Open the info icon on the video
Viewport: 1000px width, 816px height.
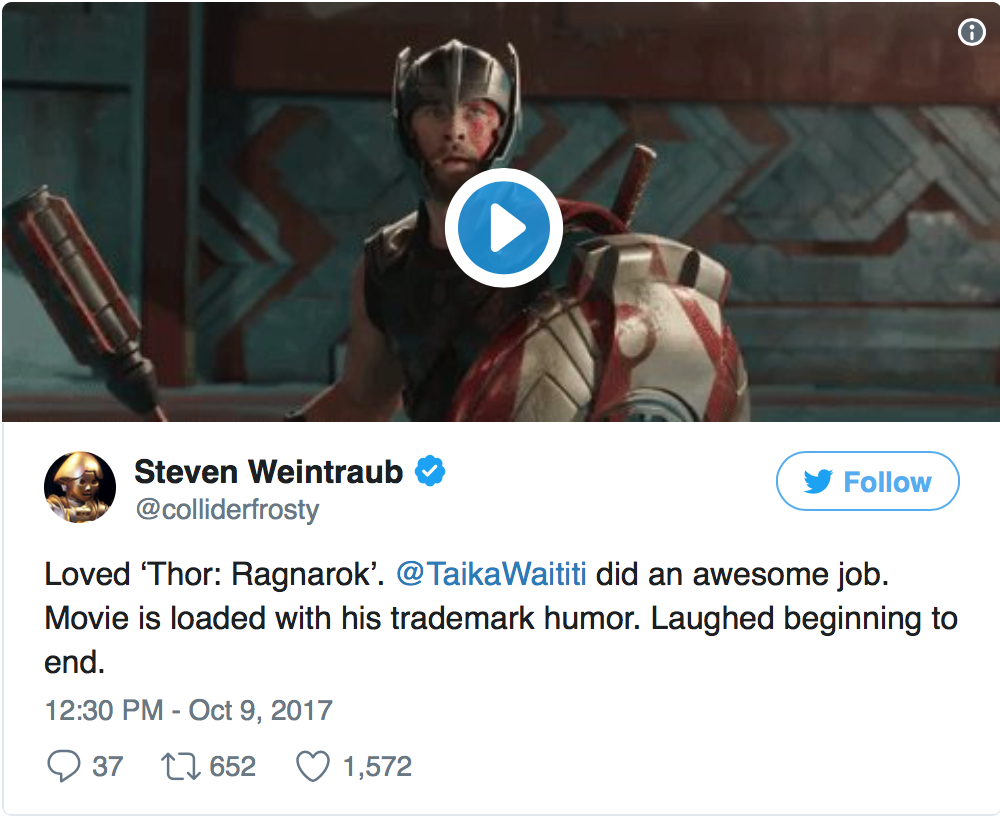[x=971, y=33]
